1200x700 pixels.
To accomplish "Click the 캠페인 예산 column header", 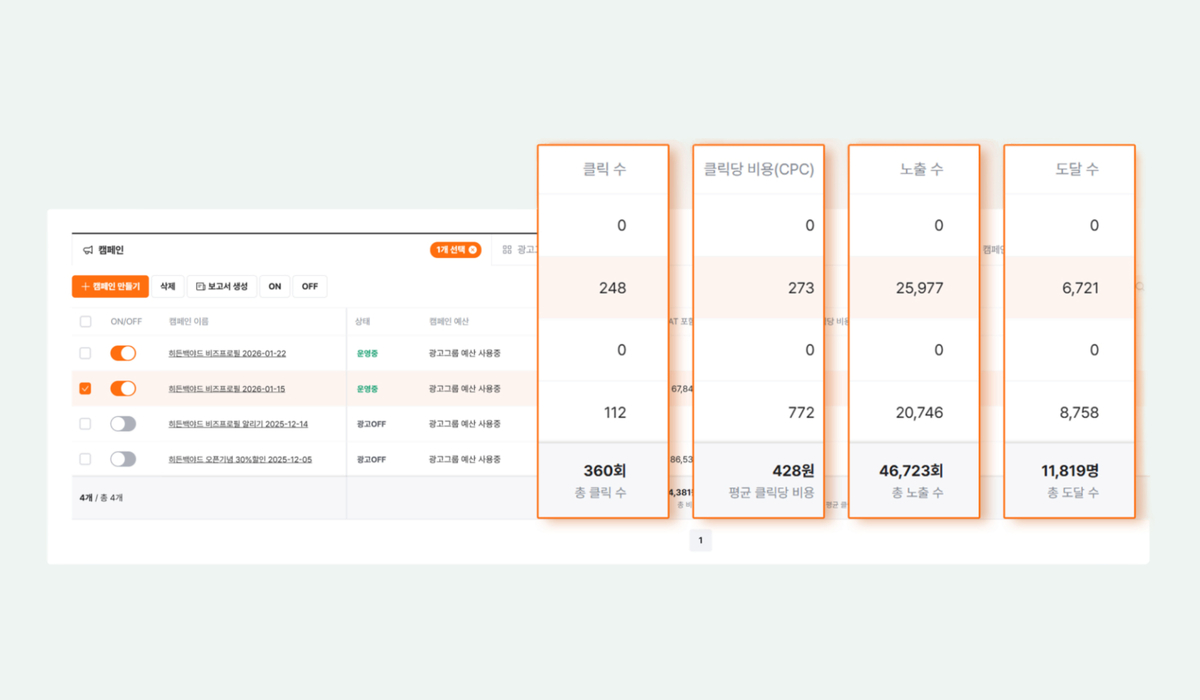I will [448, 321].
